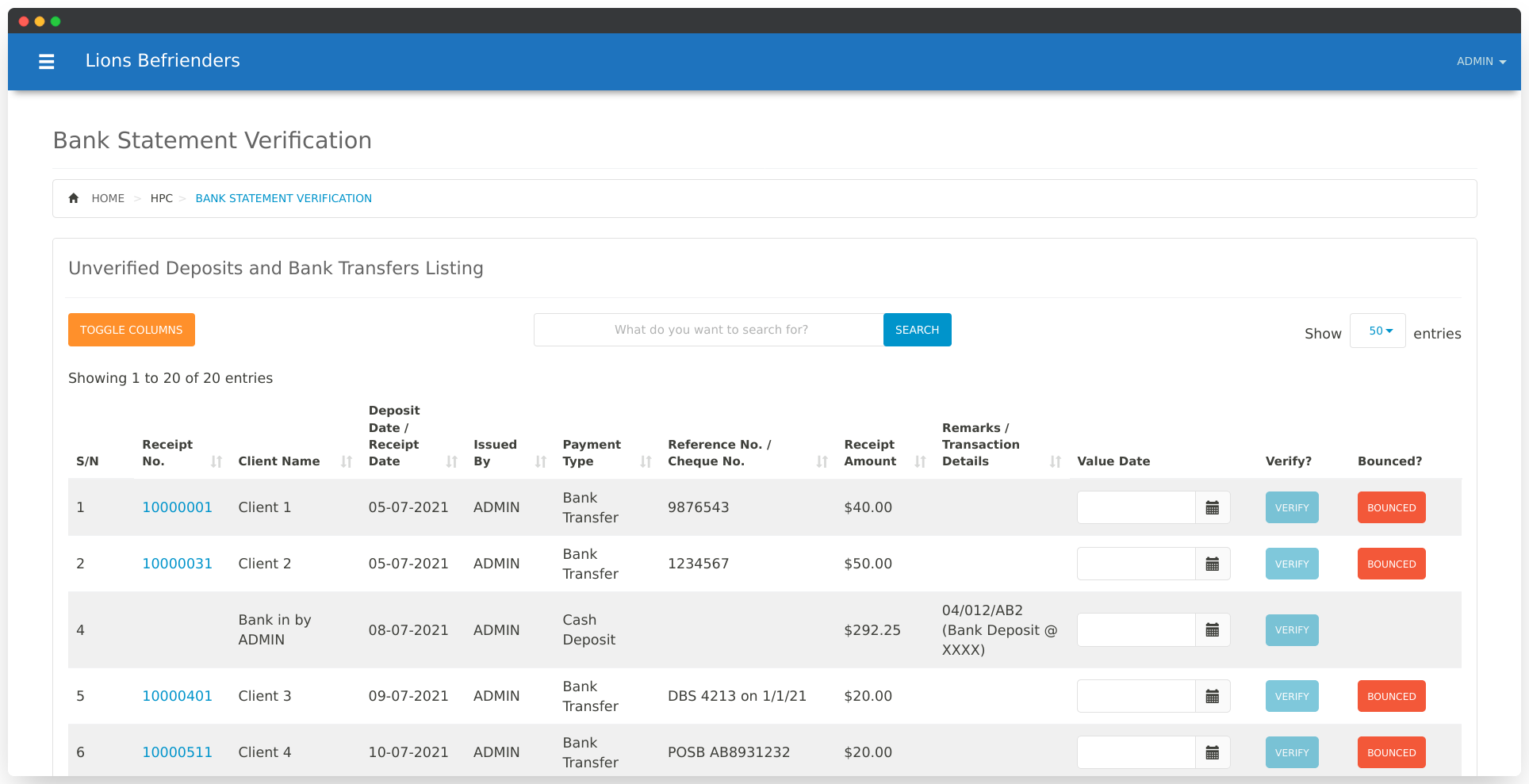
Task: Mark receipt 10000401 as bounced
Action: click(1391, 696)
